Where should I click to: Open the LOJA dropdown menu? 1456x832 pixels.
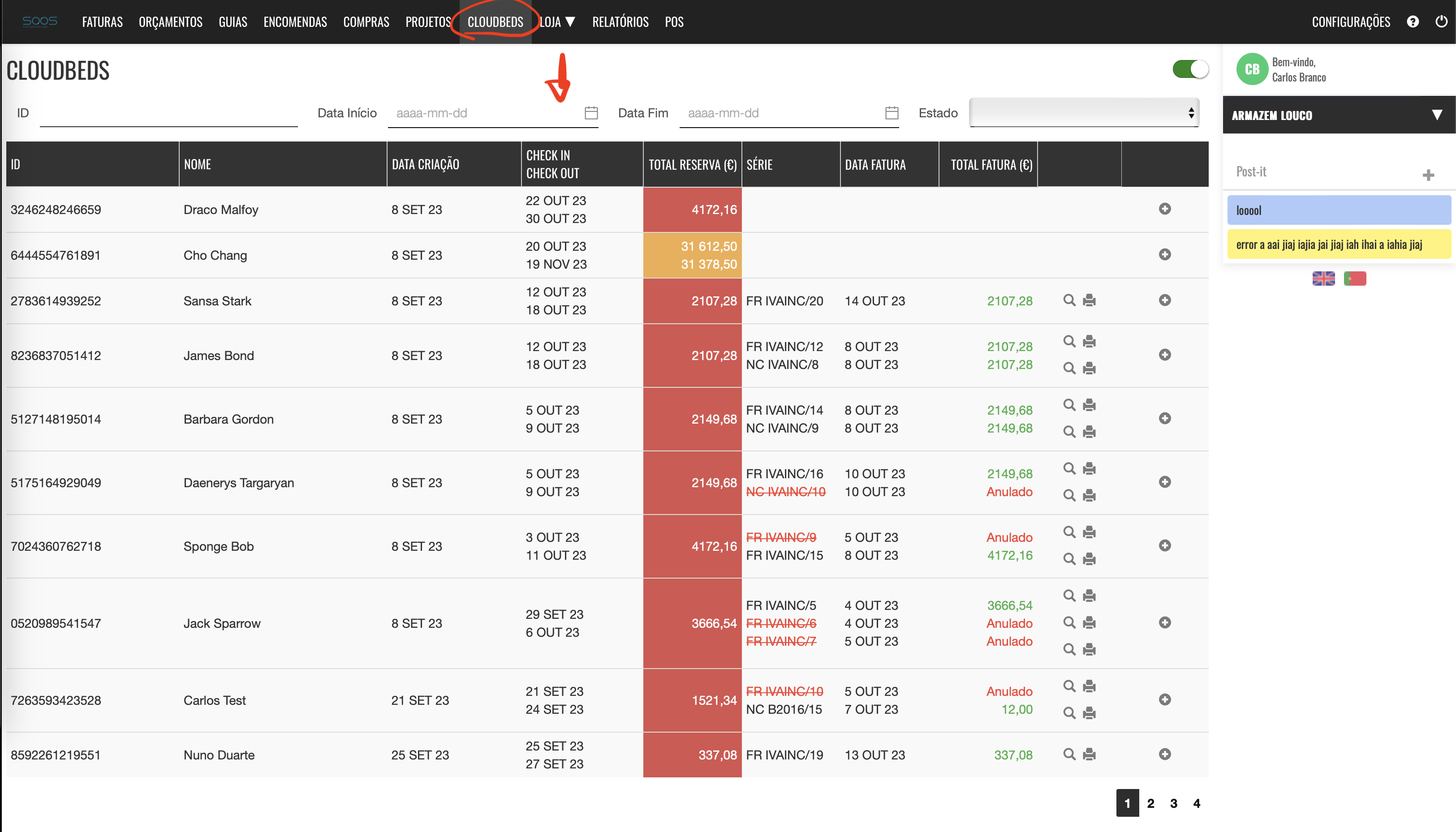557,21
